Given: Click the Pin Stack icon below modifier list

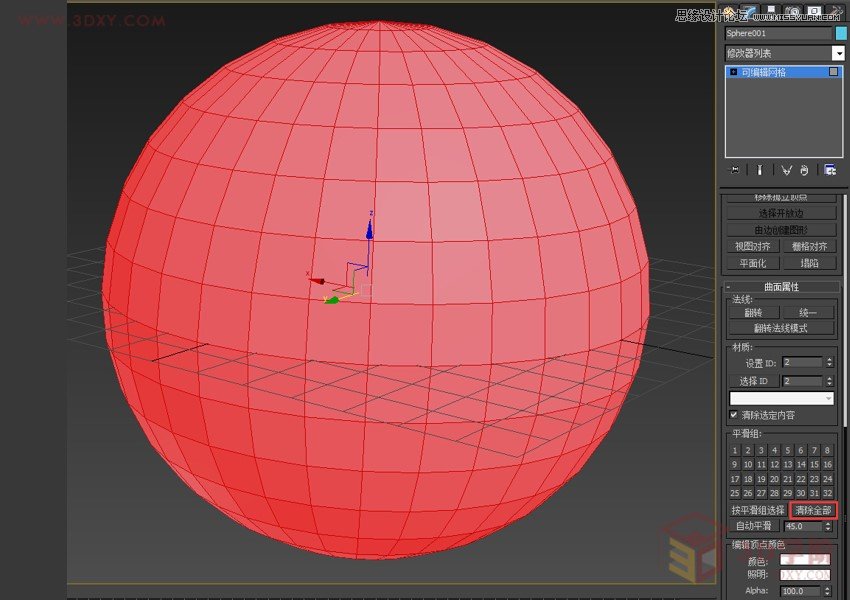Looking at the screenshot, I should point(735,168).
